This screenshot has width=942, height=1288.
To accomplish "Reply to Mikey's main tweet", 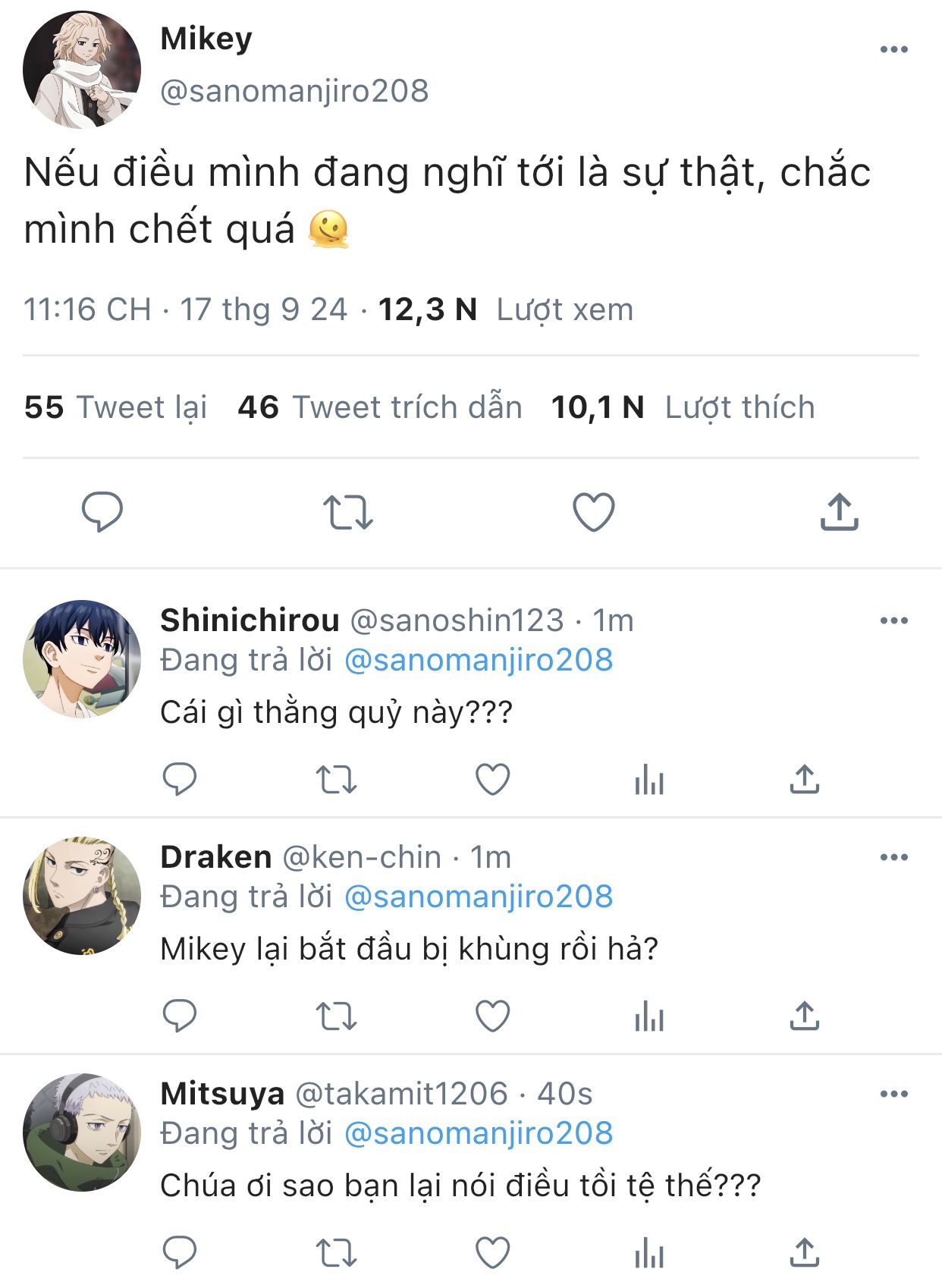I will tap(102, 512).
